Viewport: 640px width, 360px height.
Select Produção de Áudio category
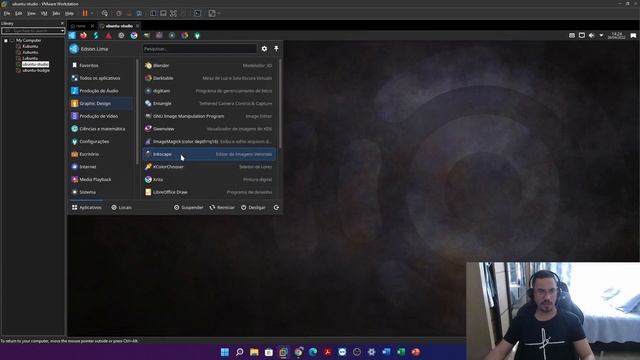101,91
